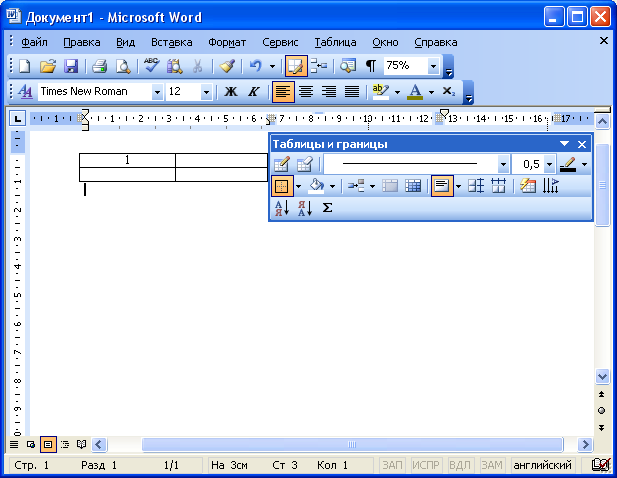Save document with floppy disk icon
The height and width of the screenshot is (478, 617).
[x=71, y=66]
